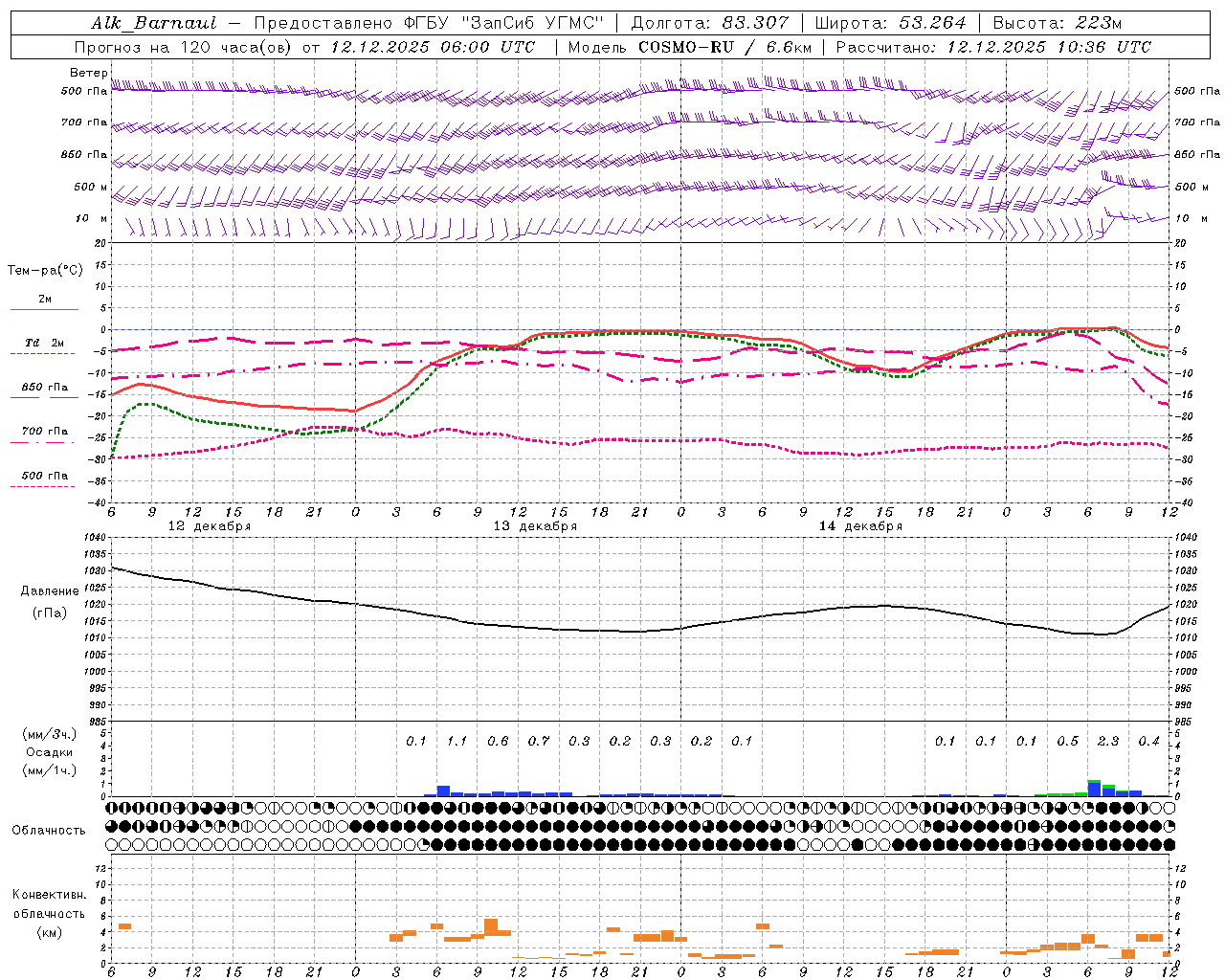The width and height of the screenshot is (1225, 980).
Task: Click the (км) convective cloud unit label
Action: click(x=49, y=933)
